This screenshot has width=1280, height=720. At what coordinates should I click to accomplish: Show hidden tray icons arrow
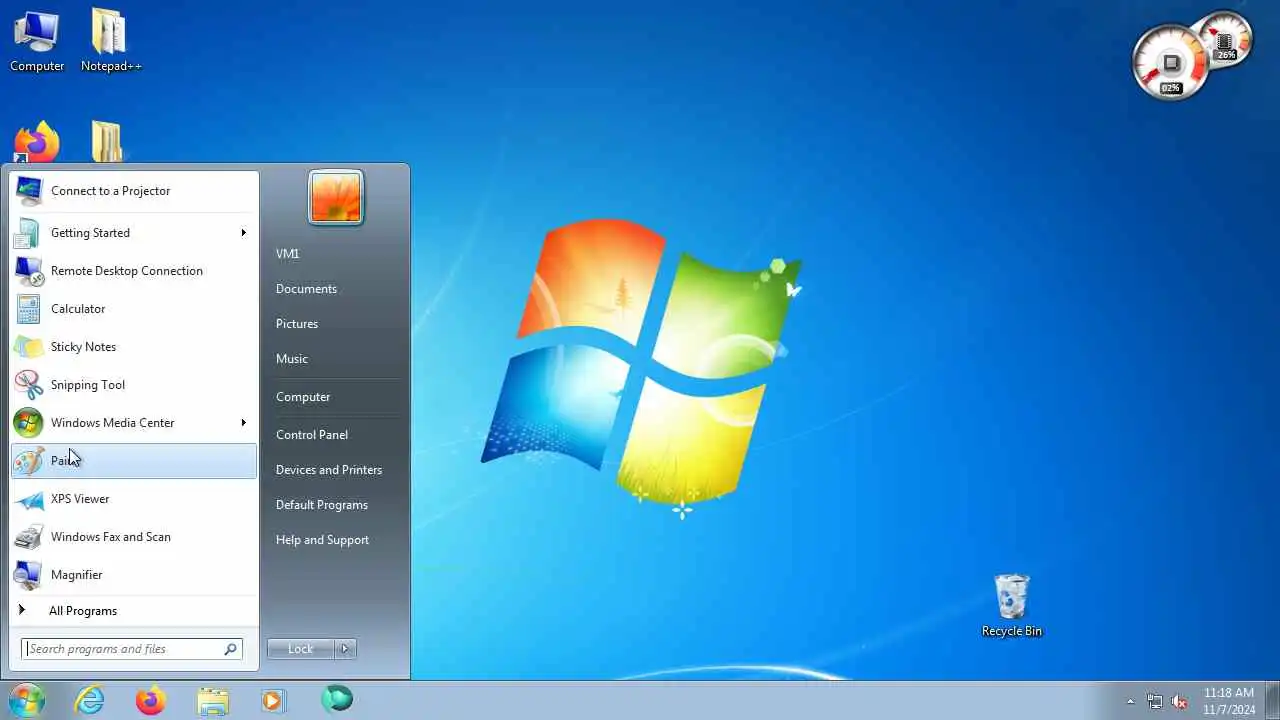[1131, 702]
